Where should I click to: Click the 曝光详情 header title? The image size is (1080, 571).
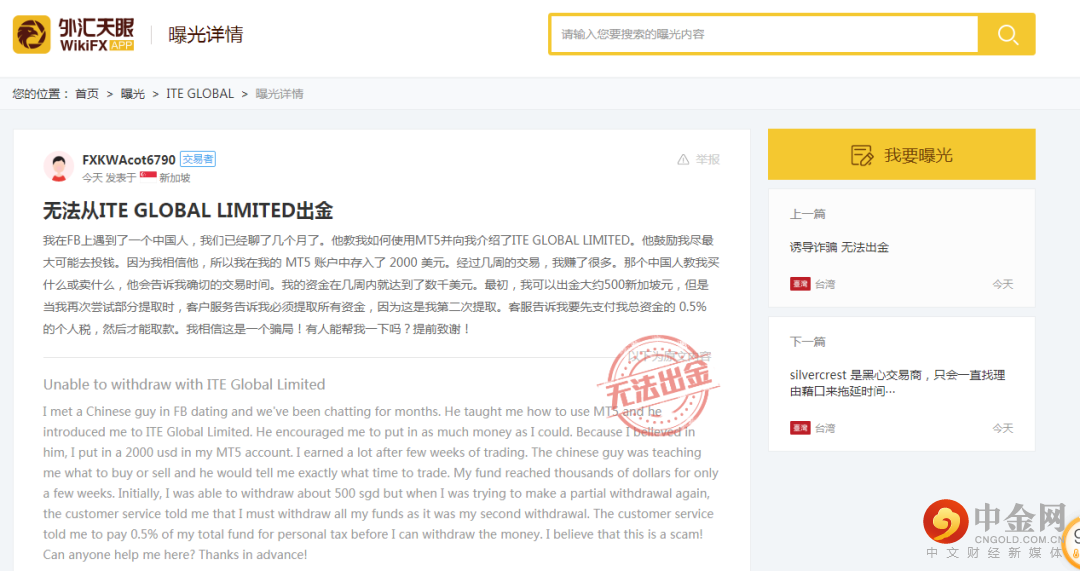click(206, 35)
